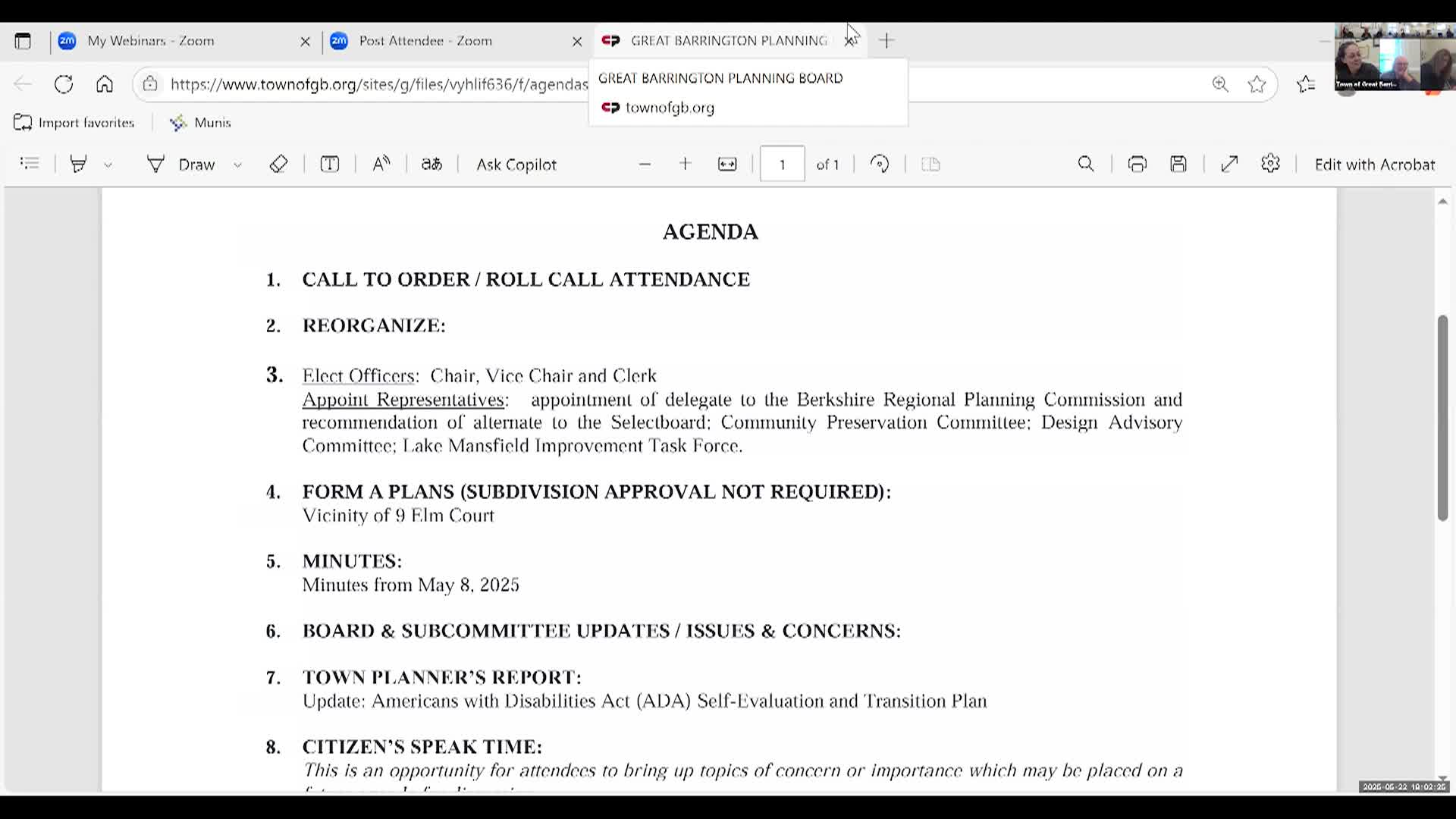Screen dimensions: 1456x819
Task: Click 'Elect Officers' underlined text
Action: pos(358,376)
